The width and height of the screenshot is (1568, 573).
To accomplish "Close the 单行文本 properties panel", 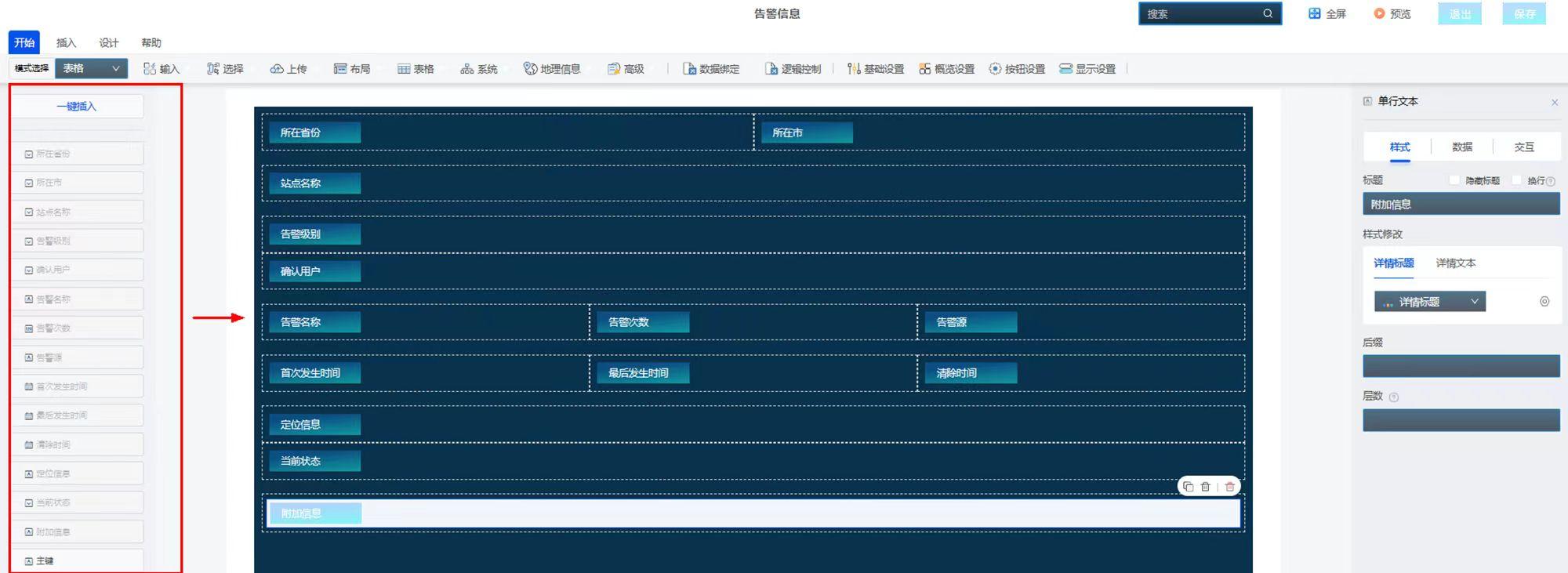I will pyautogui.click(x=1555, y=102).
